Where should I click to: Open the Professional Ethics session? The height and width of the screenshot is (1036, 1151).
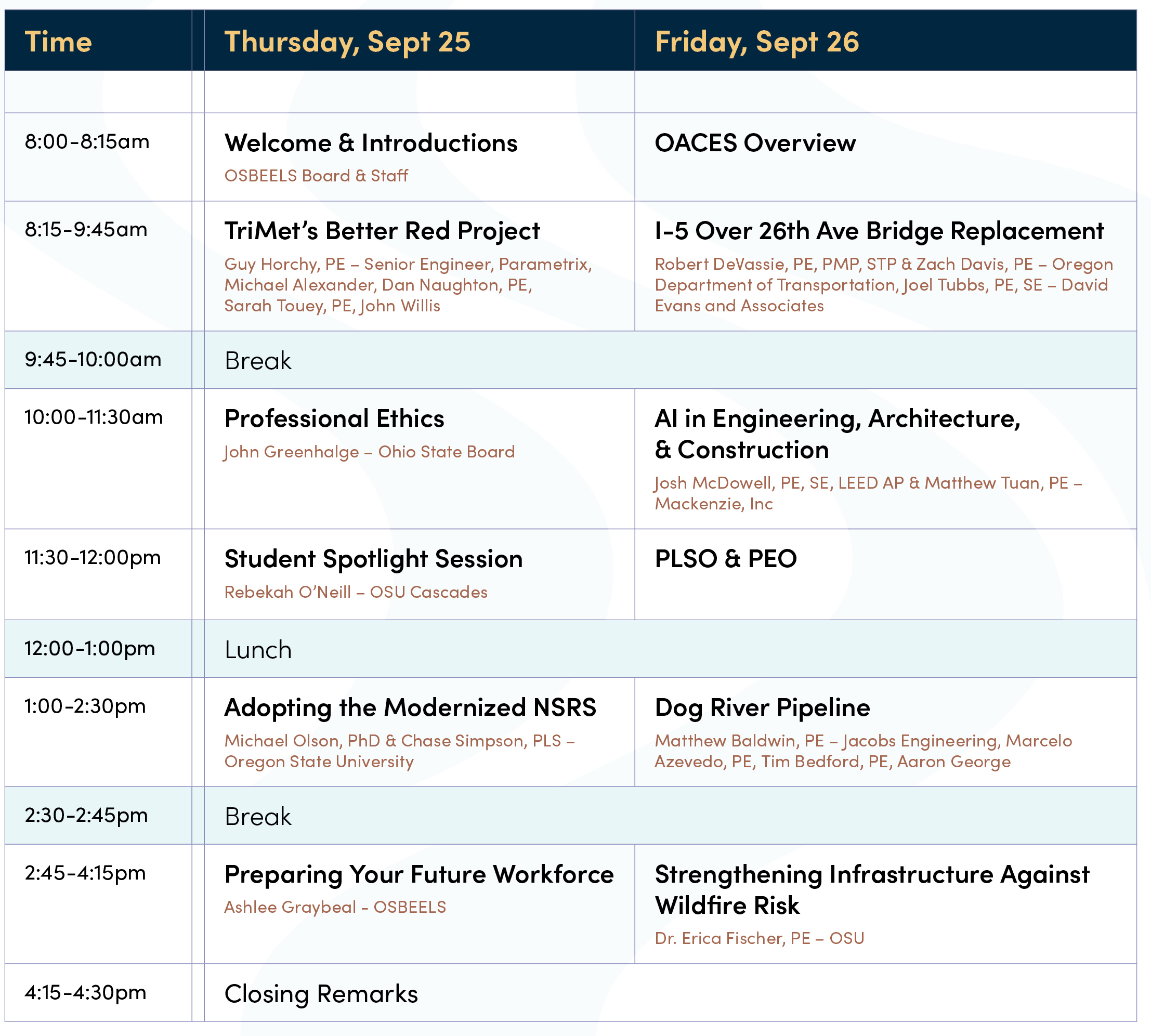click(x=334, y=418)
